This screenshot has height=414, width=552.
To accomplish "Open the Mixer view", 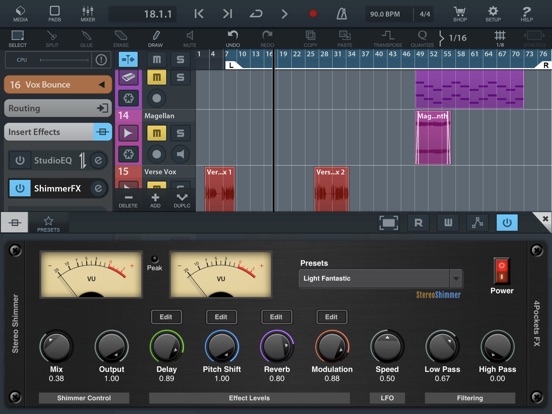I will tap(88, 14).
